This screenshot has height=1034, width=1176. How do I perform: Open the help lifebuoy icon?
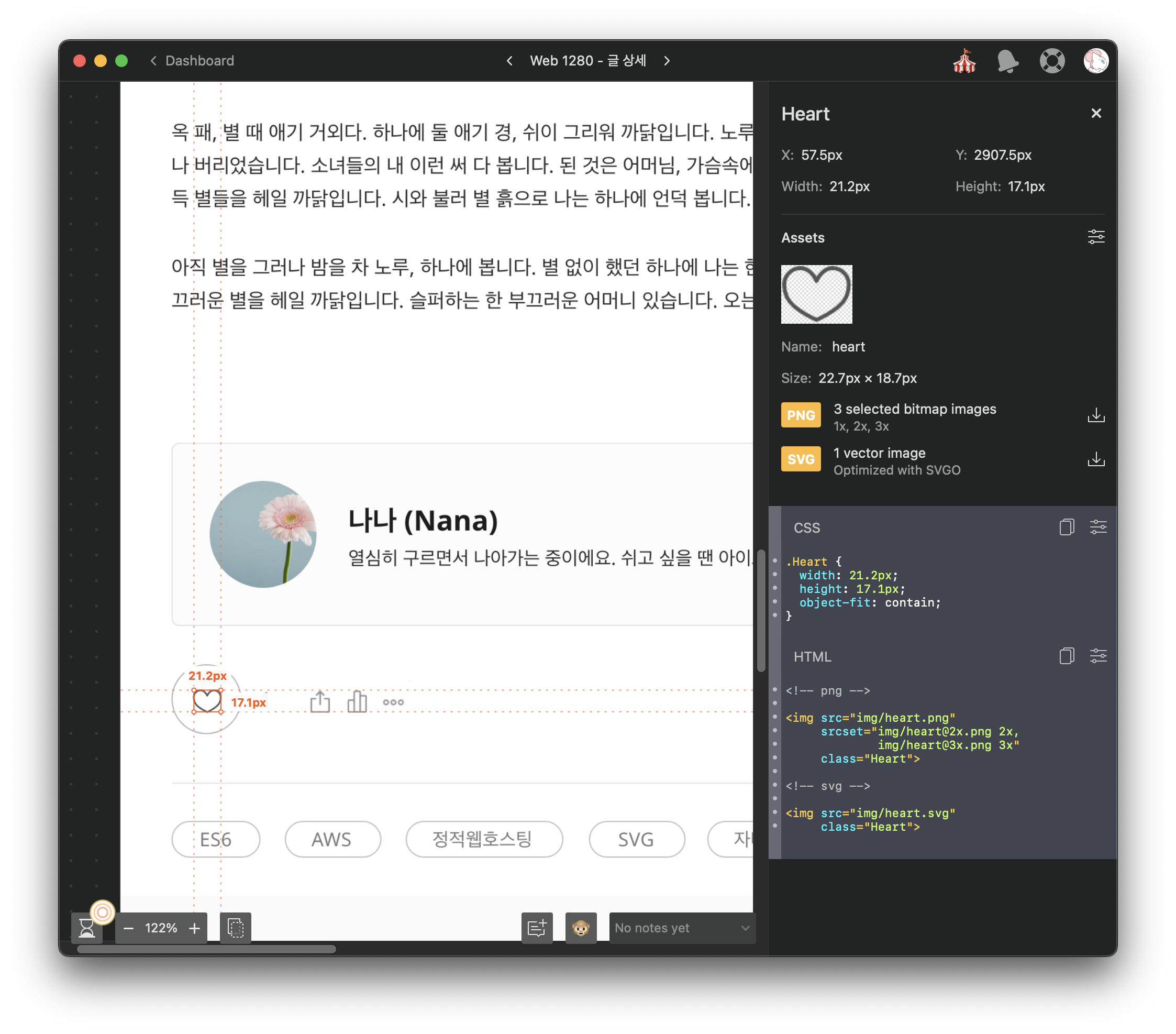[x=1052, y=61]
